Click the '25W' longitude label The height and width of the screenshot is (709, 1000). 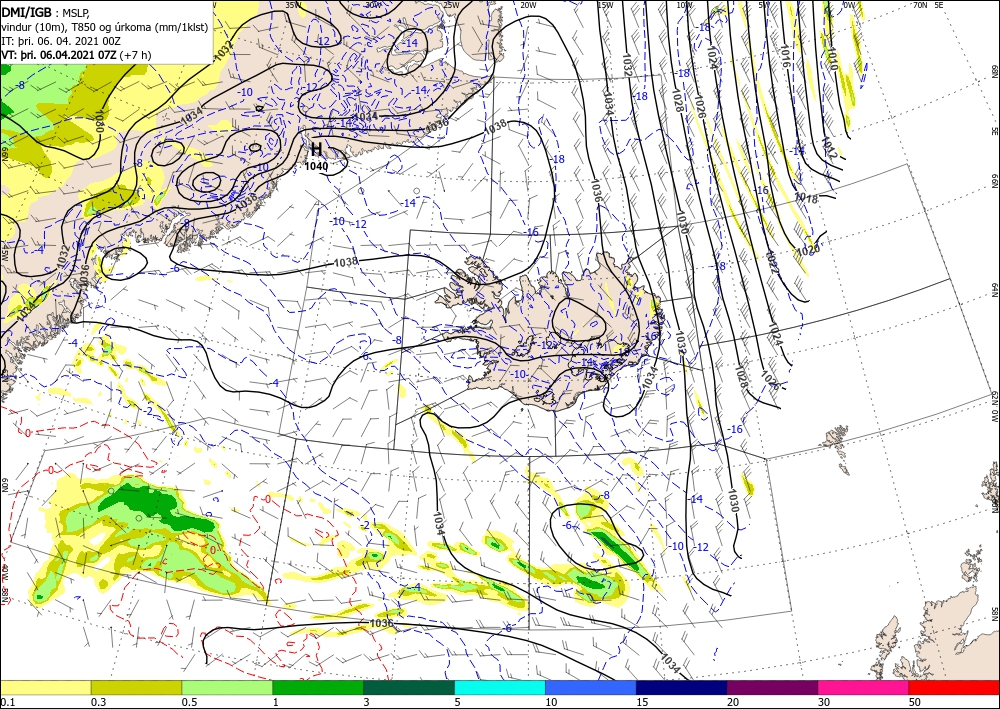tap(451, 5)
